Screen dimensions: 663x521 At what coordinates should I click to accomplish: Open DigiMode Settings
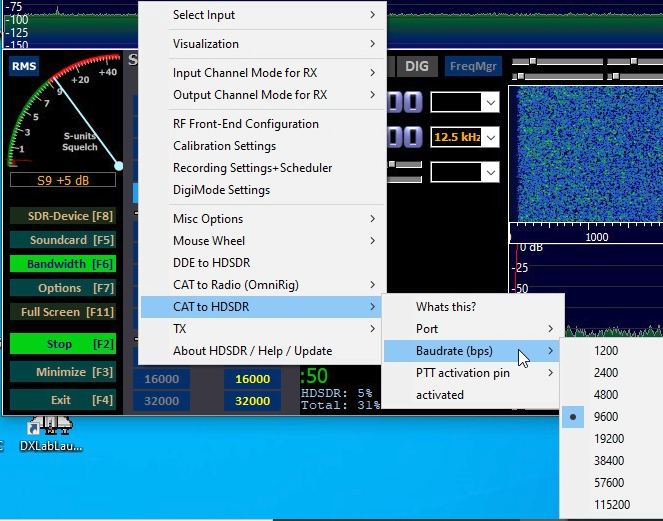pyautogui.click(x=262, y=190)
